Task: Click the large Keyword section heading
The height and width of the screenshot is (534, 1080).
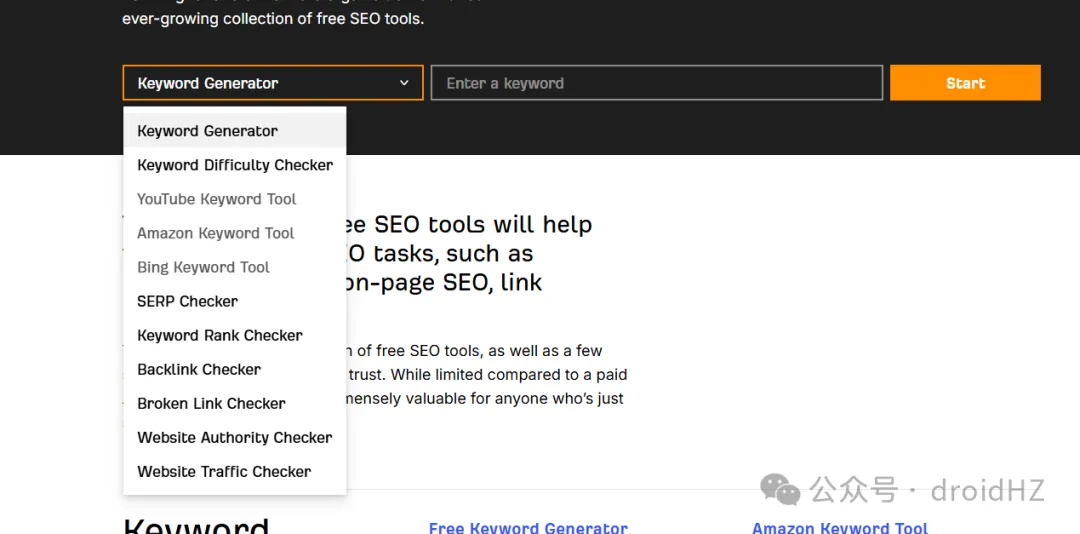Action: 196,525
